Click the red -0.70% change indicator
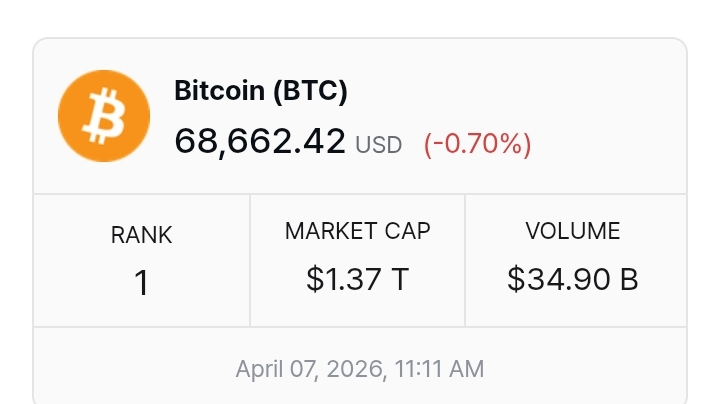This screenshot has width=720, height=404. (x=478, y=144)
